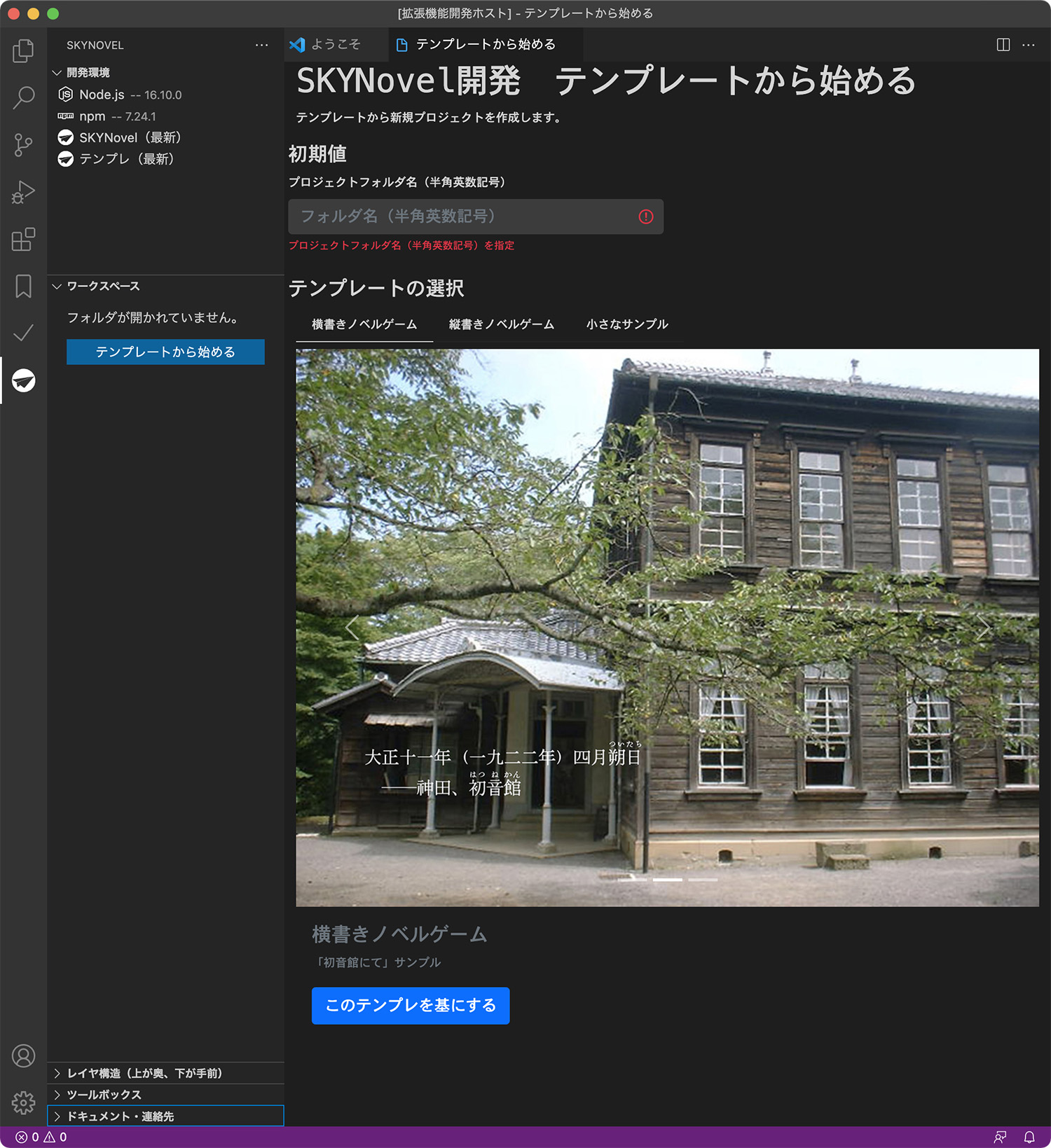Open the Source Control view icon
Screen dimensions: 1051x1148
(23, 145)
